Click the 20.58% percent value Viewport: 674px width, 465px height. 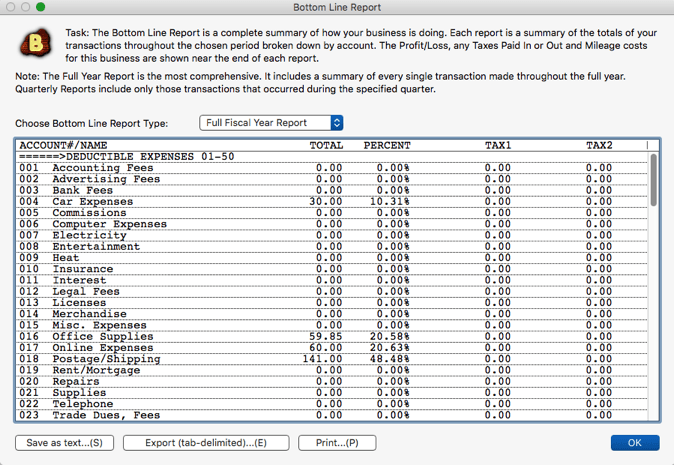(390, 337)
